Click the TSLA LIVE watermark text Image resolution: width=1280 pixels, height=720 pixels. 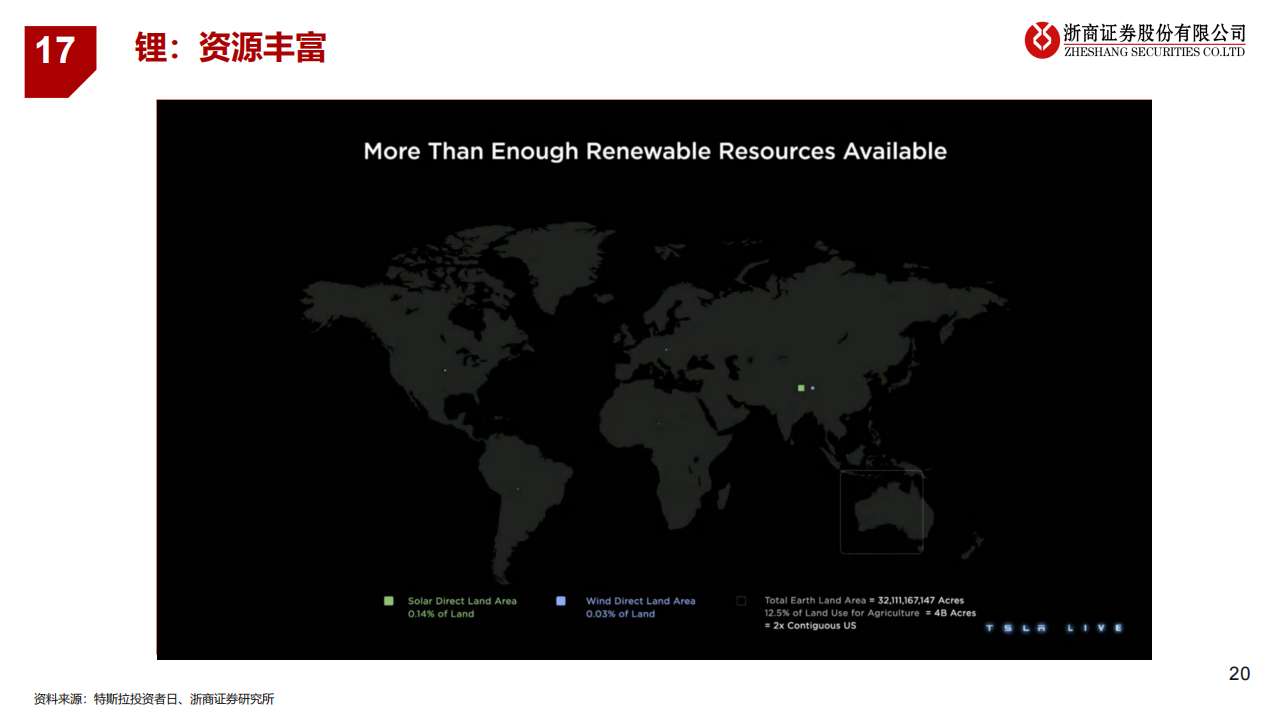click(x=1054, y=628)
